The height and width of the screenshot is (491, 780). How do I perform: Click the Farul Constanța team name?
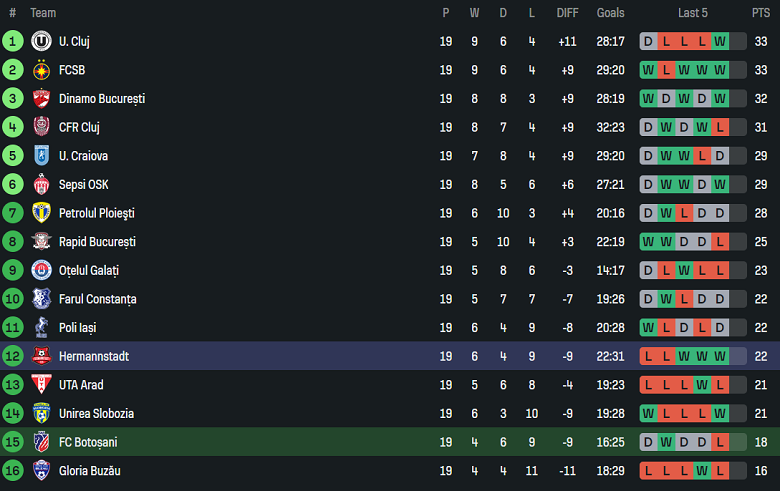point(98,299)
